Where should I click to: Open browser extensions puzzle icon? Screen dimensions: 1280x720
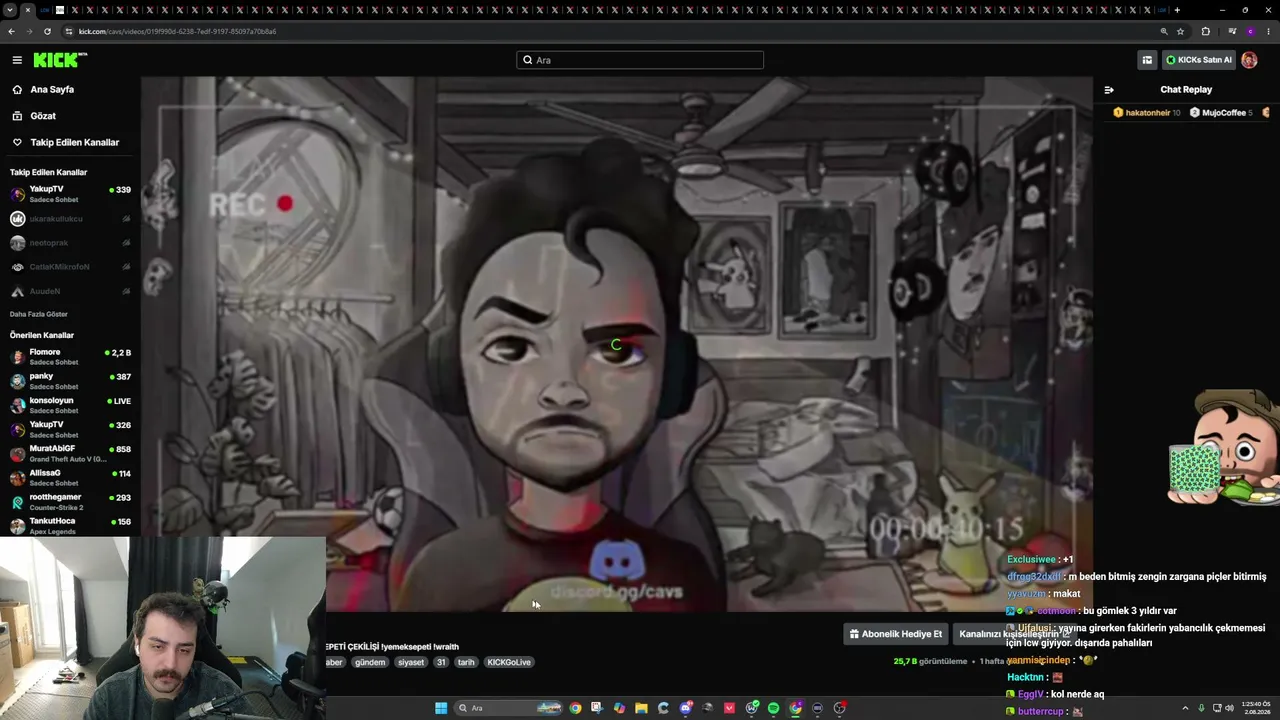point(1206,31)
